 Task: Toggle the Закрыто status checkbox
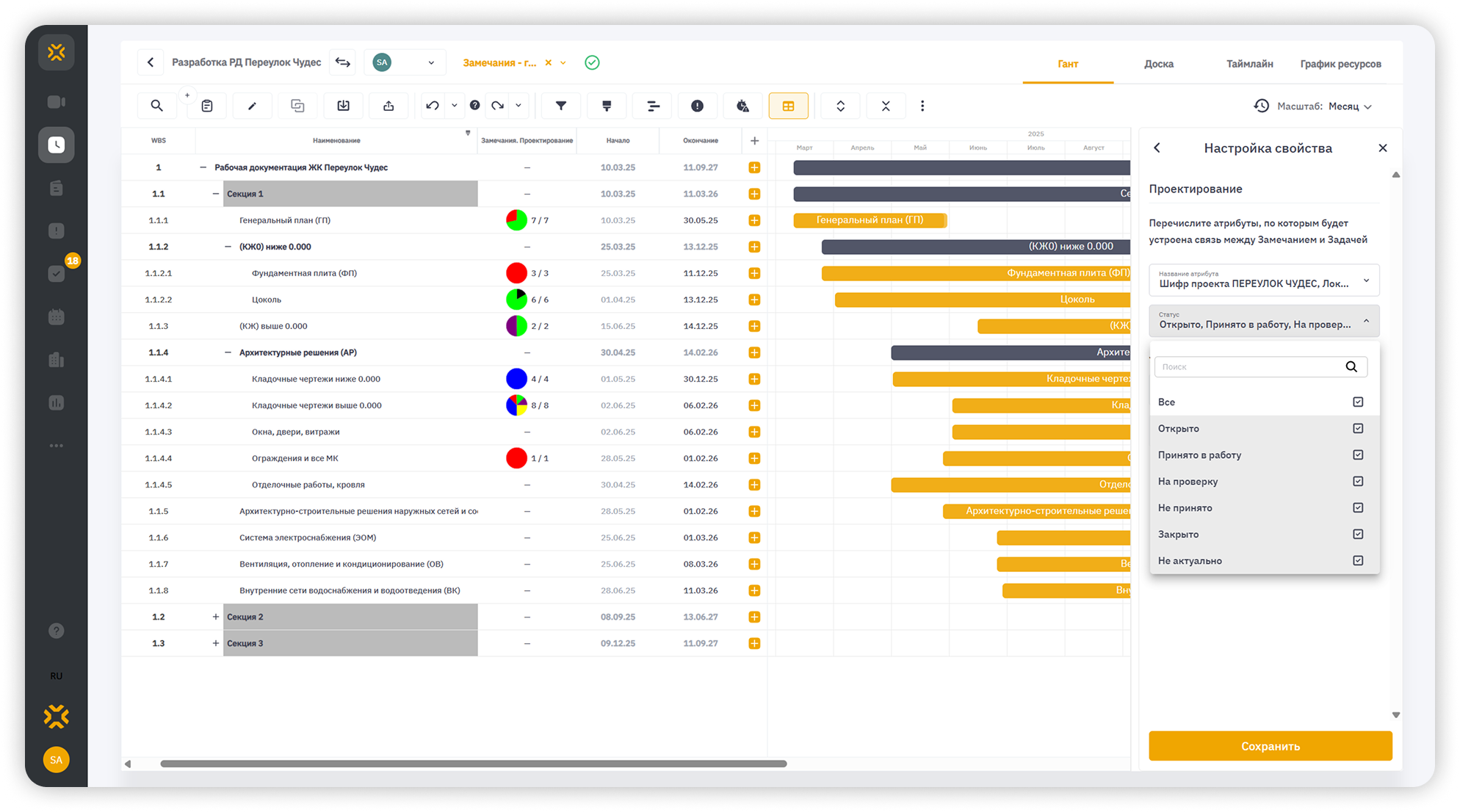pyautogui.click(x=1357, y=534)
